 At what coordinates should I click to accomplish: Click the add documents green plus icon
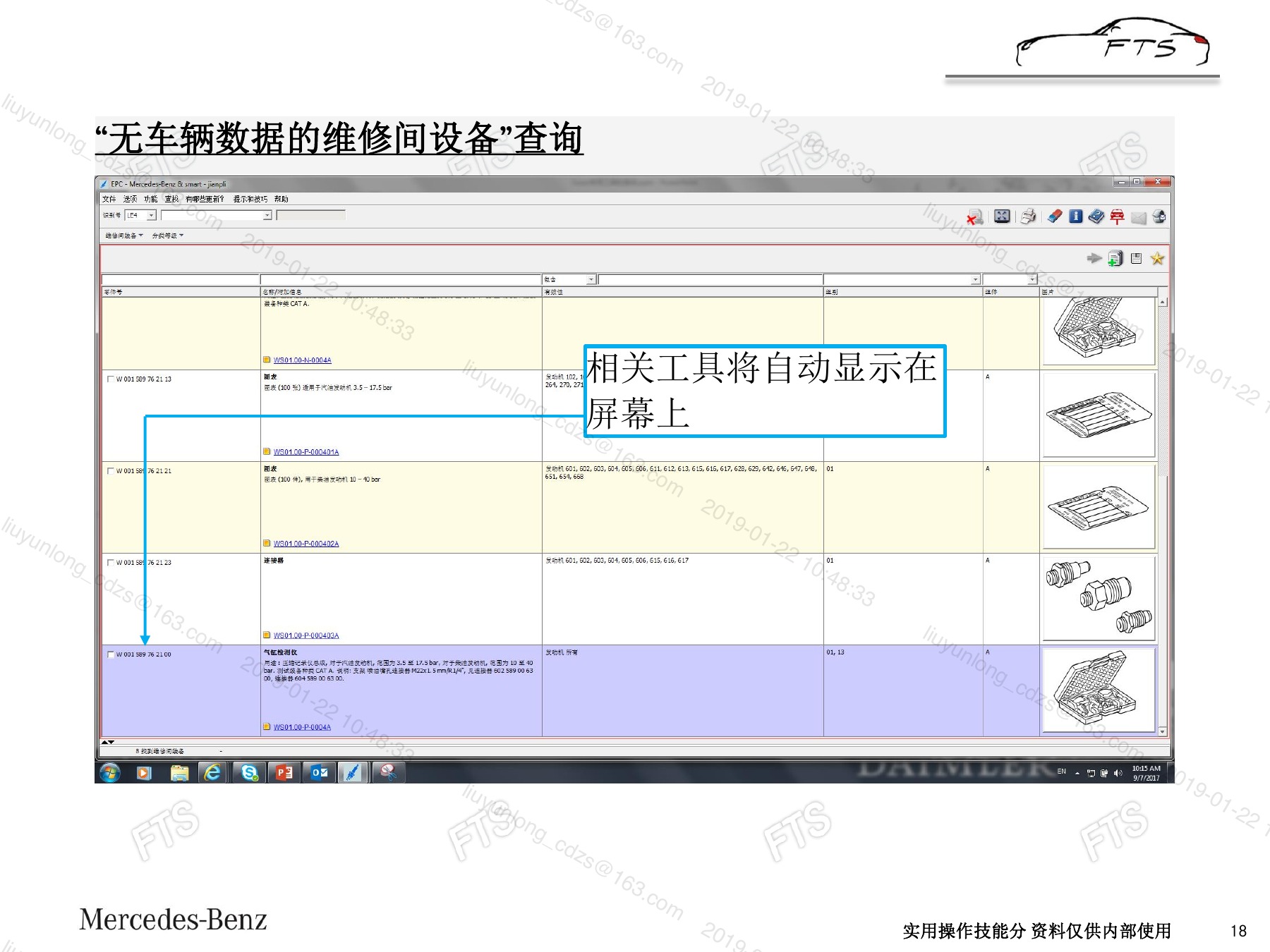(x=1115, y=259)
